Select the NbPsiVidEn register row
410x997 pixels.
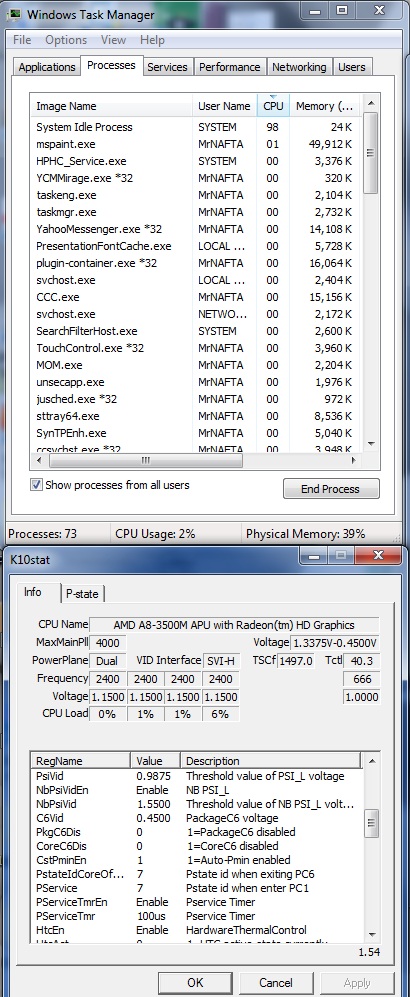tap(196, 790)
